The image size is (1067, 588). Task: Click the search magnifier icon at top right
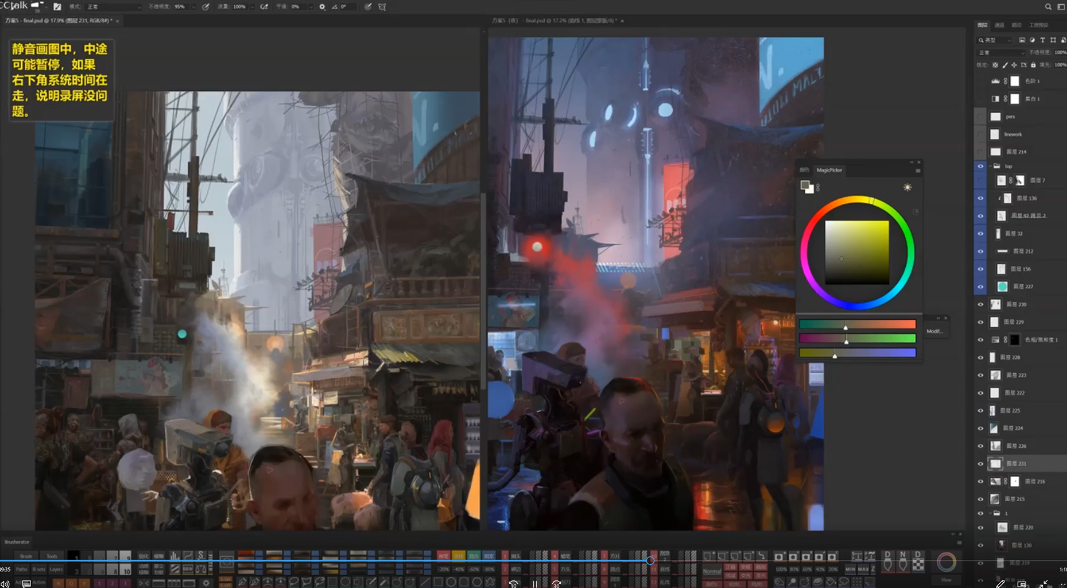tap(1048, 7)
